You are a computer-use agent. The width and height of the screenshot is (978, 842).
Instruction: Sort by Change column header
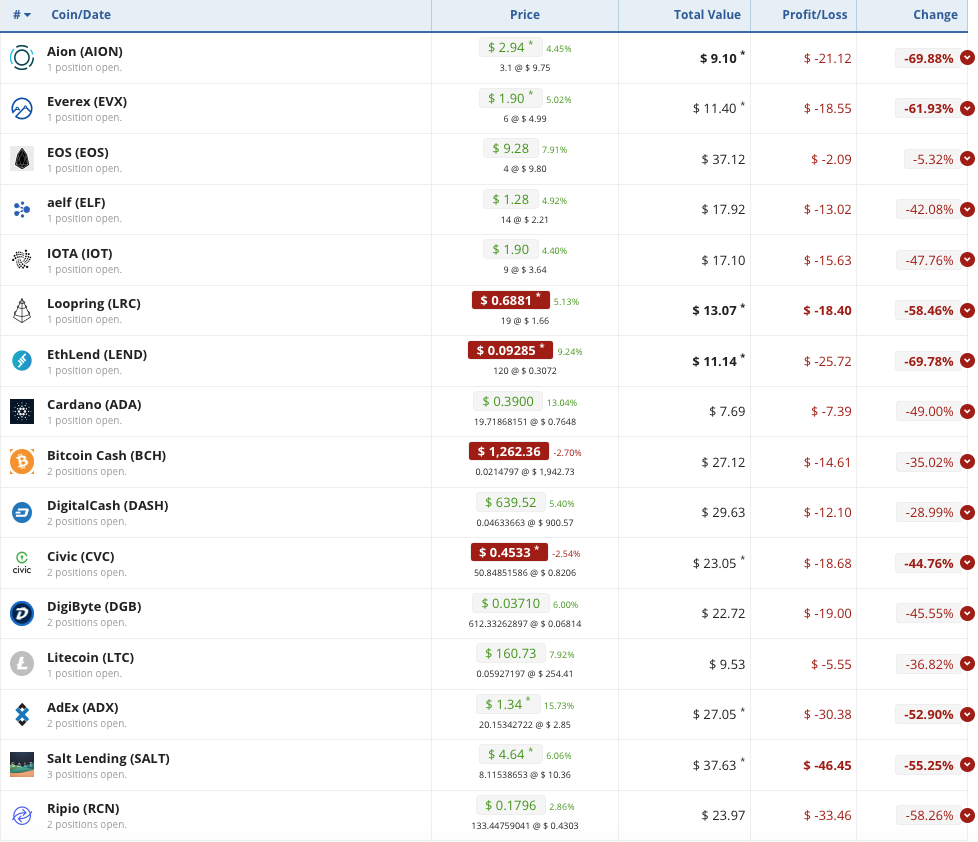coord(935,14)
